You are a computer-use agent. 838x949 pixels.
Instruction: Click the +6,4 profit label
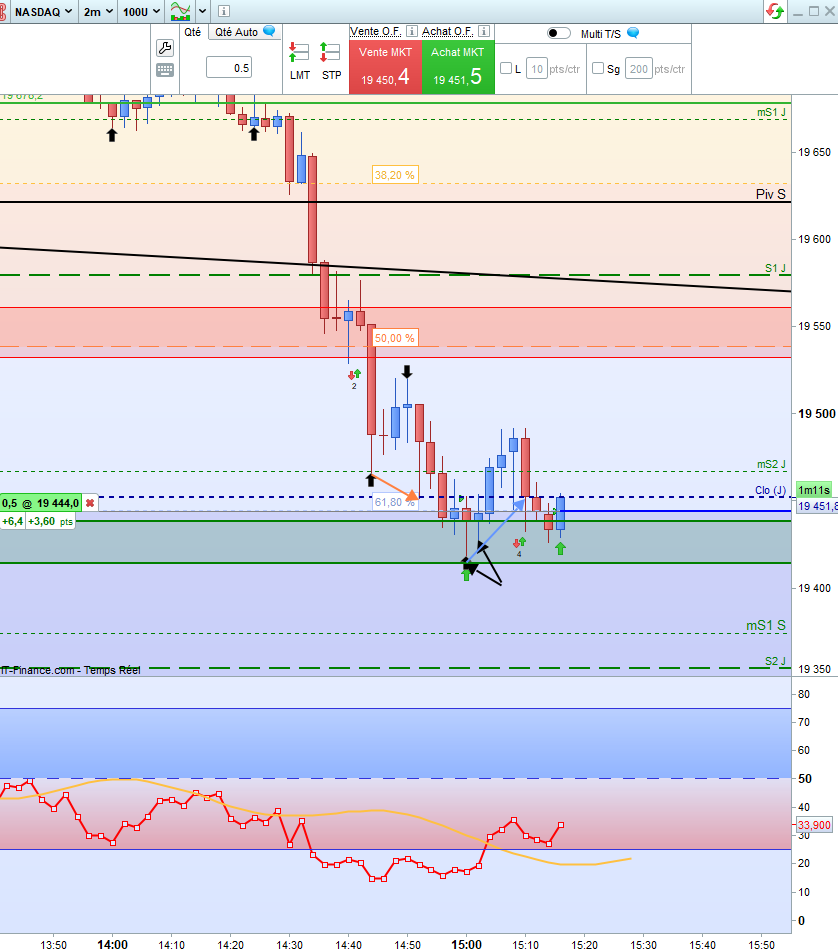coord(13,521)
